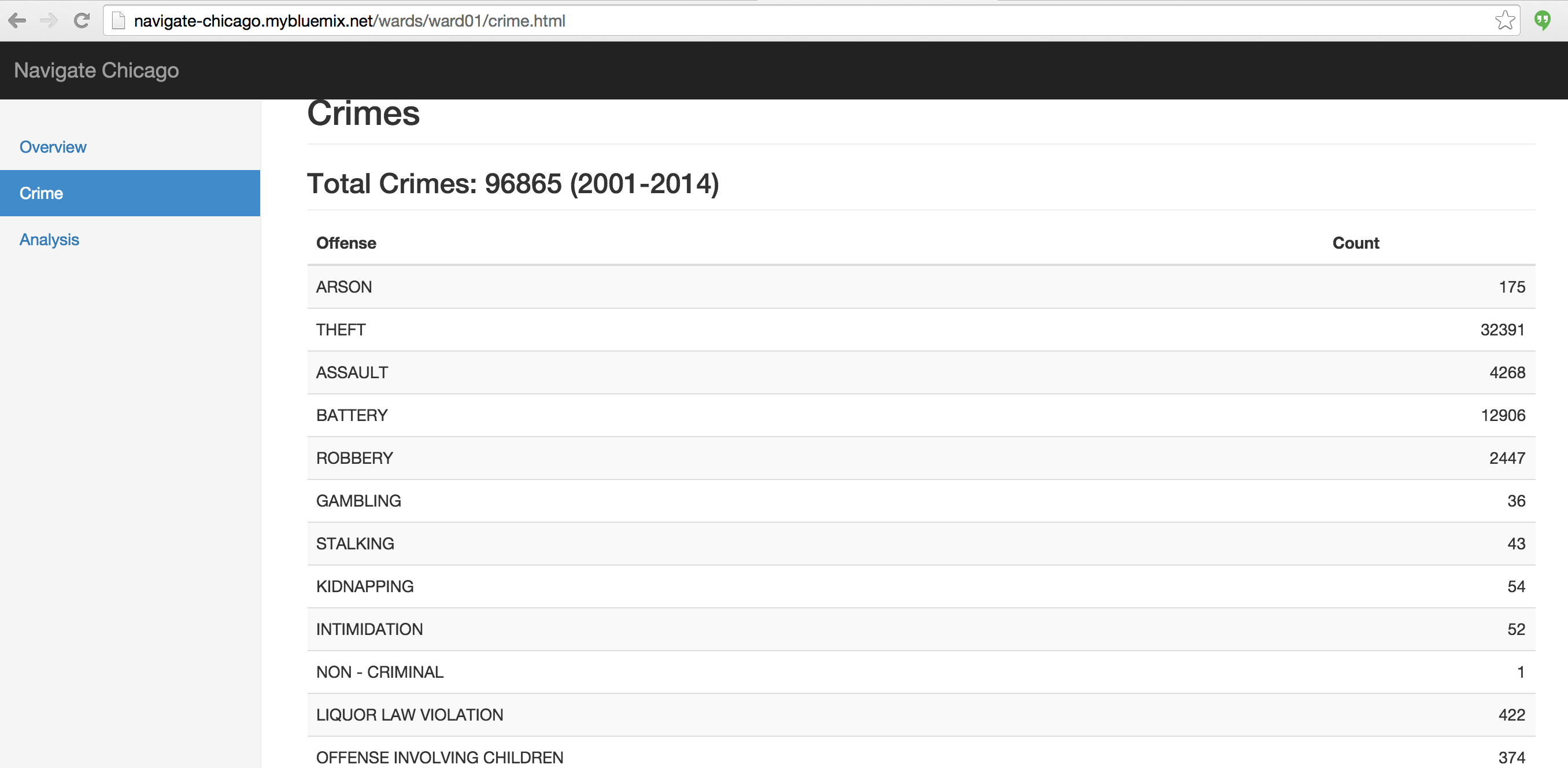1568x768 pixels.
Task: Click the address bar URL field
Action: tap(730, 21)
